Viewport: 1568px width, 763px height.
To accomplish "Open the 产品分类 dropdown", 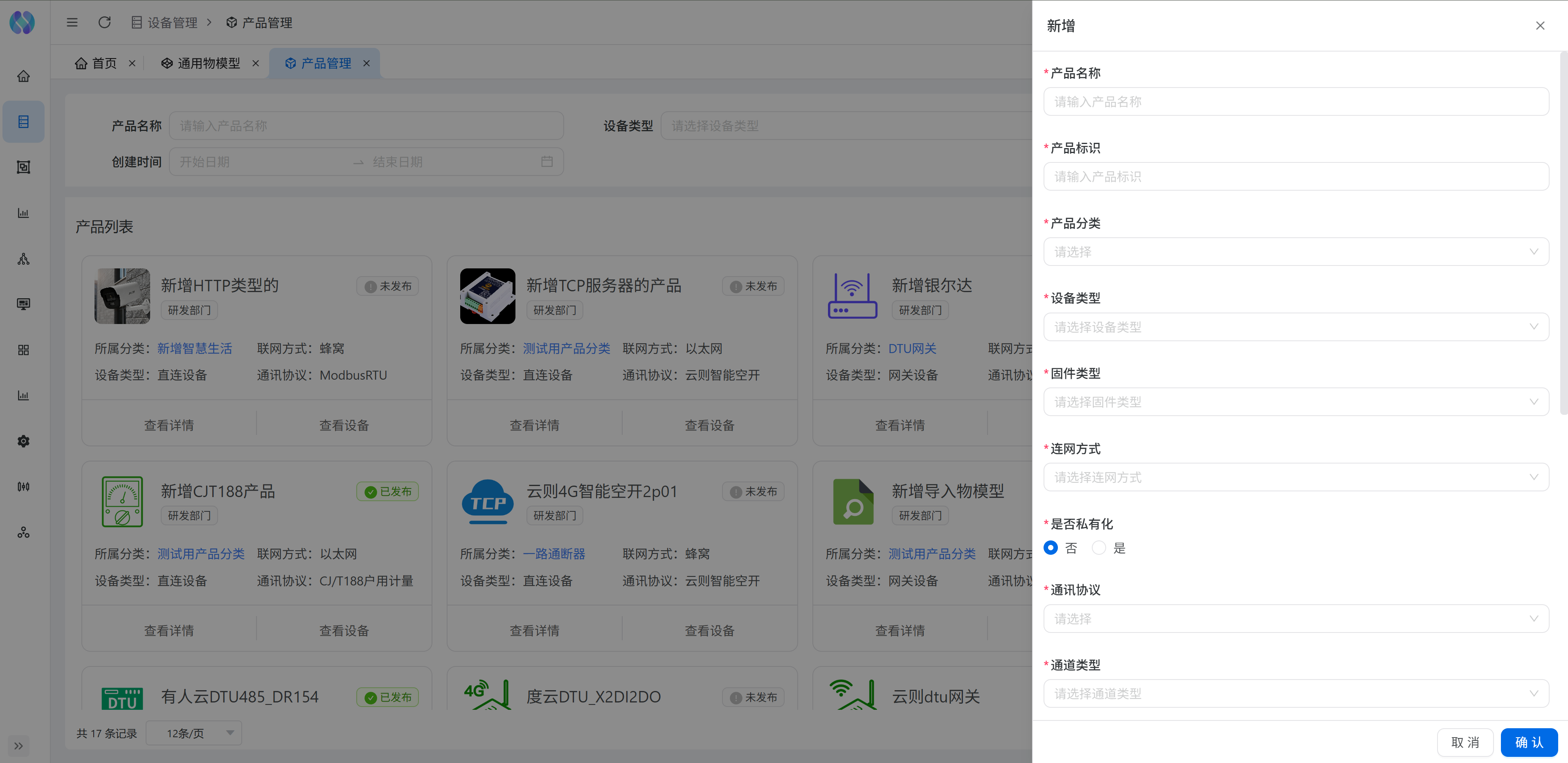I will pos(1295,252).
